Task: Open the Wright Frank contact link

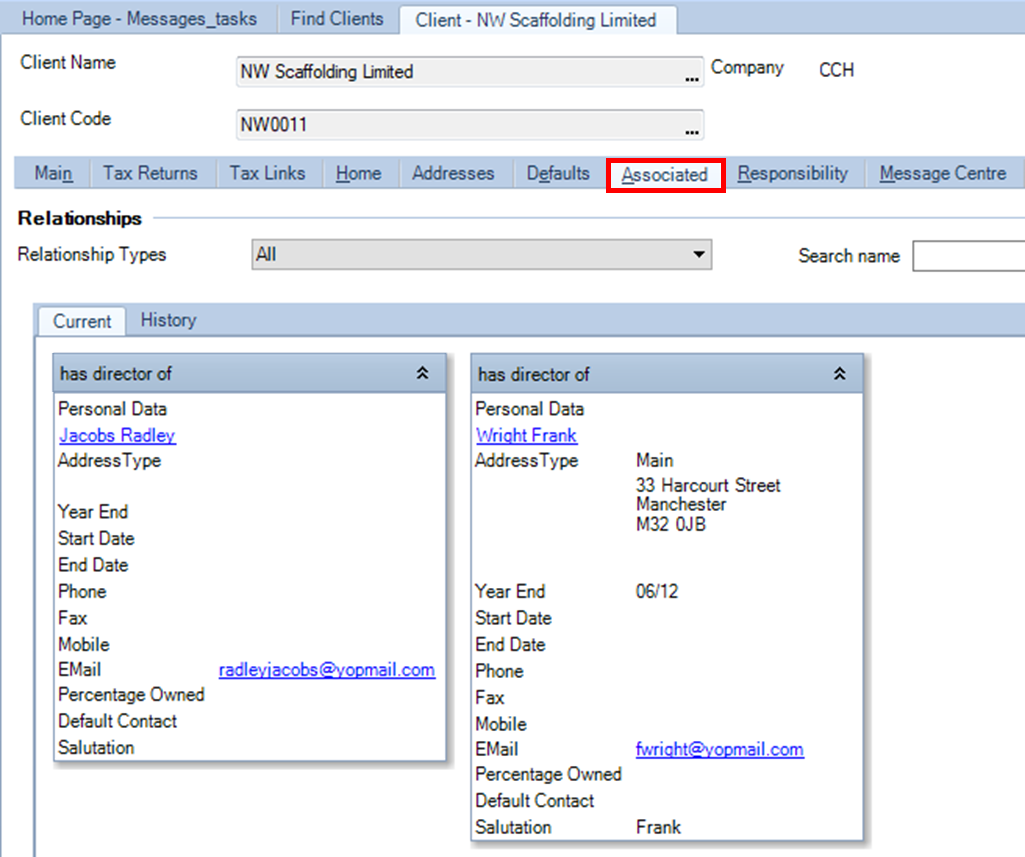Action: pos(527,435)
